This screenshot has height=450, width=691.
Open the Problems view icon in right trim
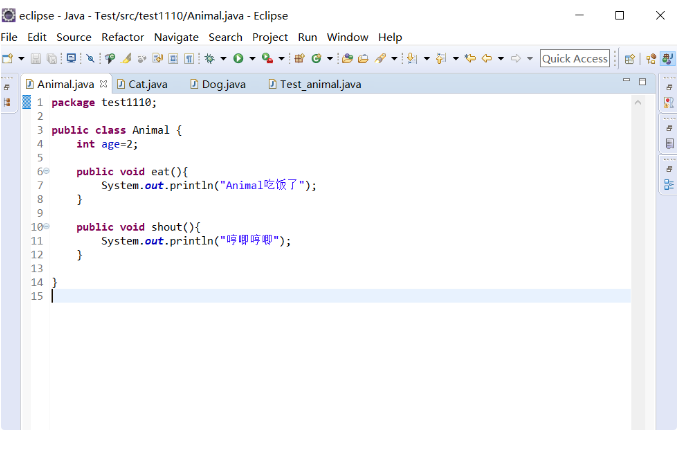669,103
